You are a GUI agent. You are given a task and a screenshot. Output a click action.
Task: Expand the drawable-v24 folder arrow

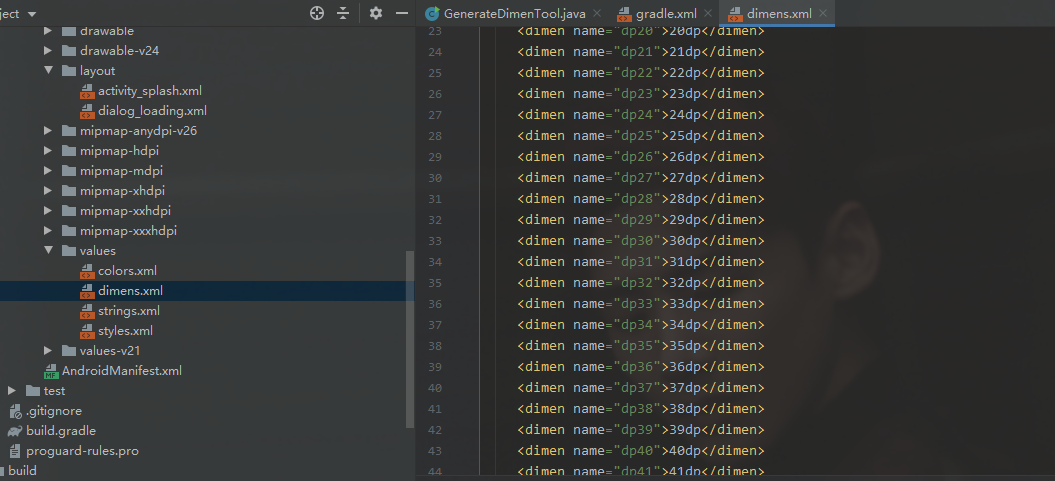(x=48, y=50)
